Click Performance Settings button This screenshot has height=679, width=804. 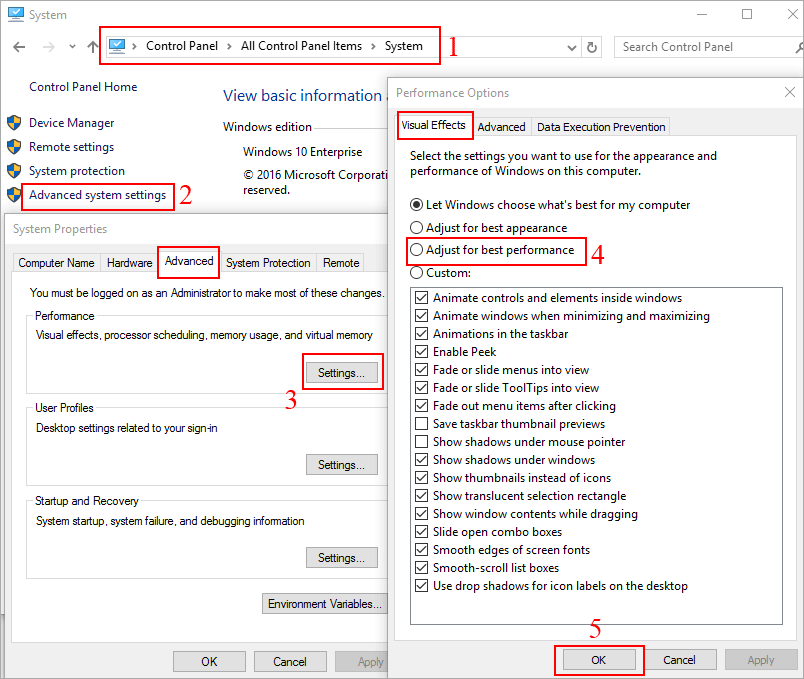pyautogui.click(x=341, y=373)
